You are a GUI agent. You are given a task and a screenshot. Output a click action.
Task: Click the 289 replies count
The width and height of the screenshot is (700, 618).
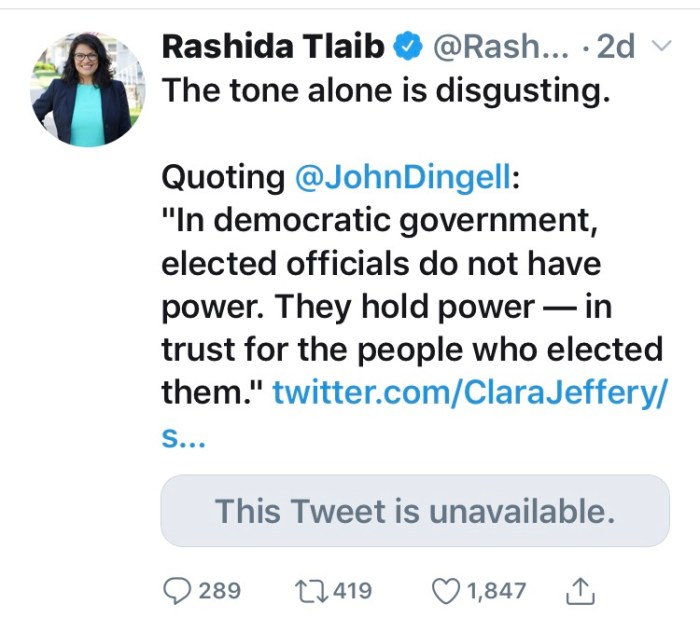pos(220,590)
